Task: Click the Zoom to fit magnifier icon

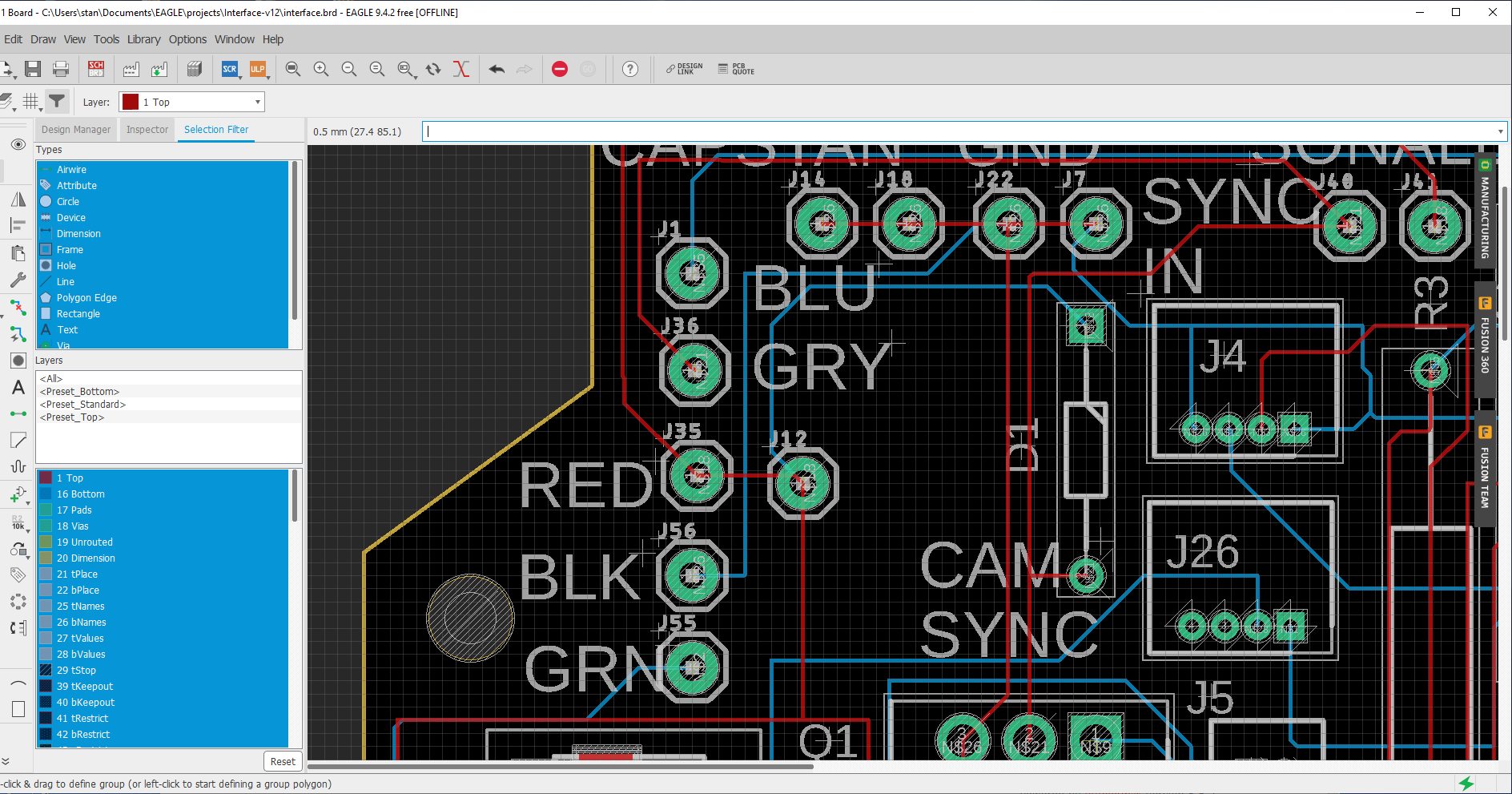Action: point(293,69)
